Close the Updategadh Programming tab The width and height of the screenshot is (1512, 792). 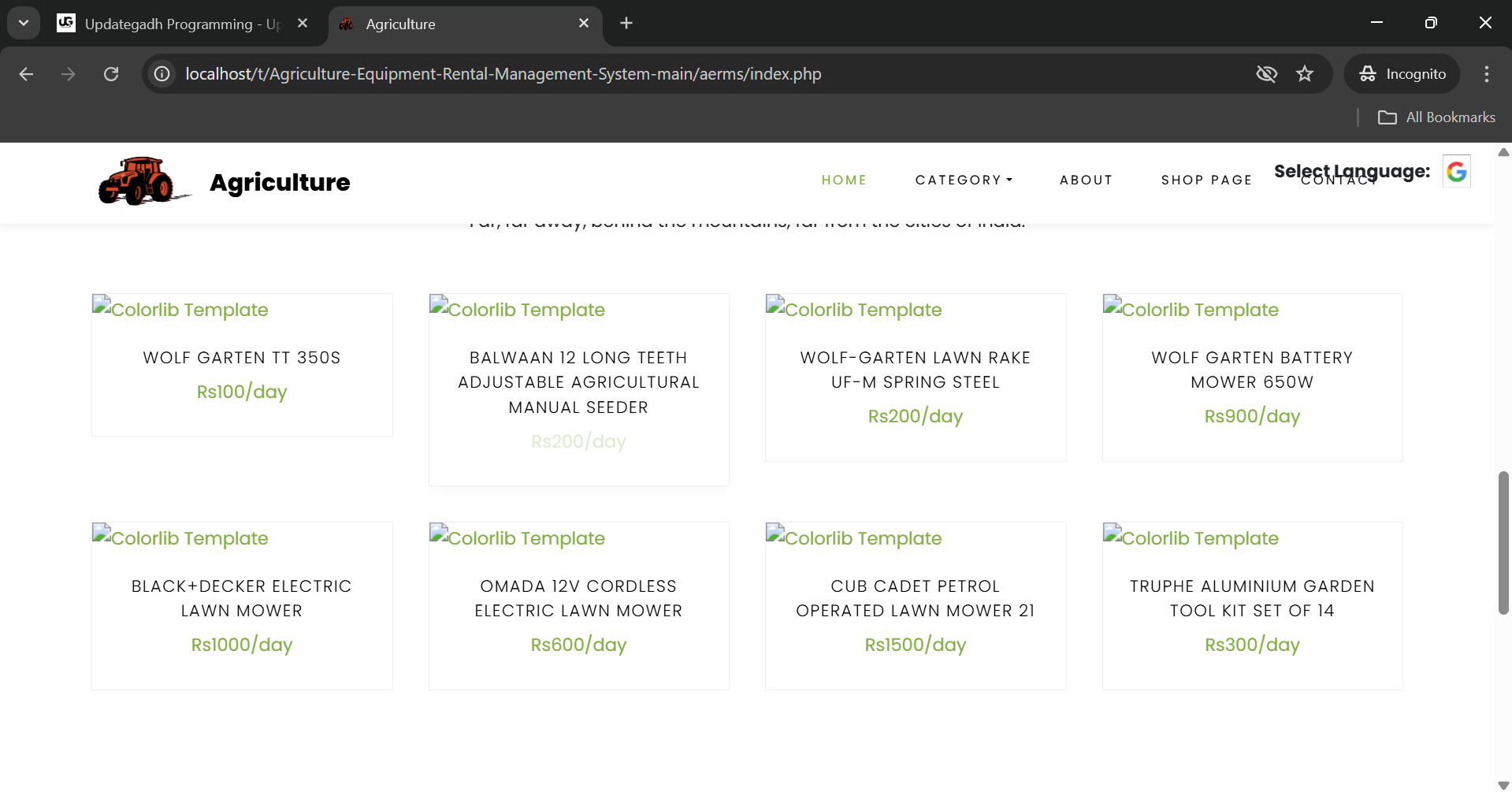(303, 24)
